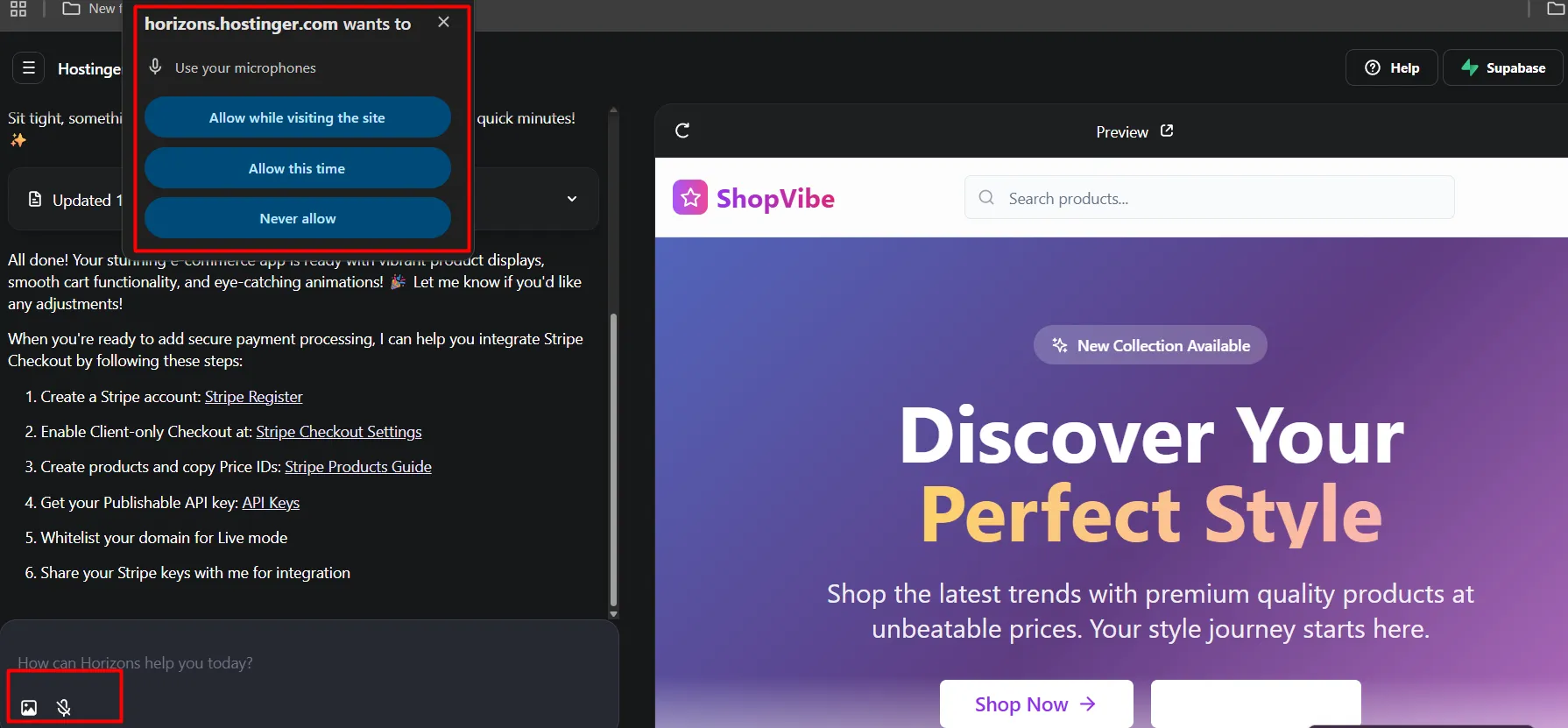Viewport: 1568px width, 728px height.
Task: Open the Stripe Products Guide link
Action: click(x=357, y=467)
